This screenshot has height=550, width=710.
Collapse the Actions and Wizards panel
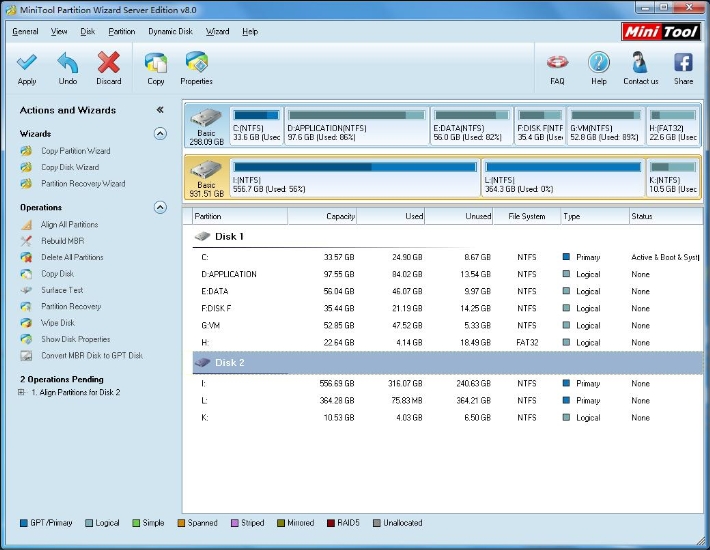coord(160,110)
